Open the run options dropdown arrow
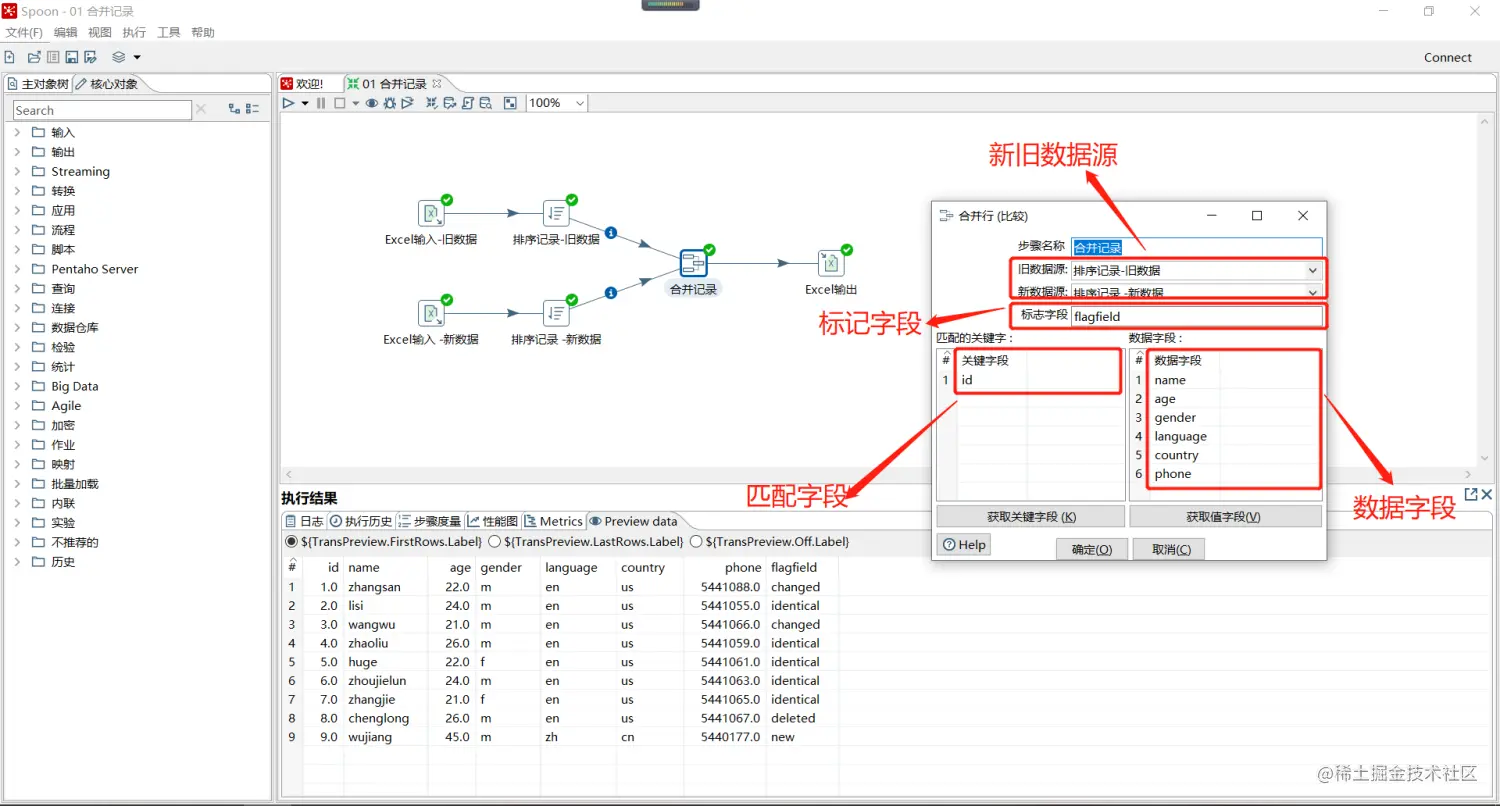1500x806 pixels. 305,103
